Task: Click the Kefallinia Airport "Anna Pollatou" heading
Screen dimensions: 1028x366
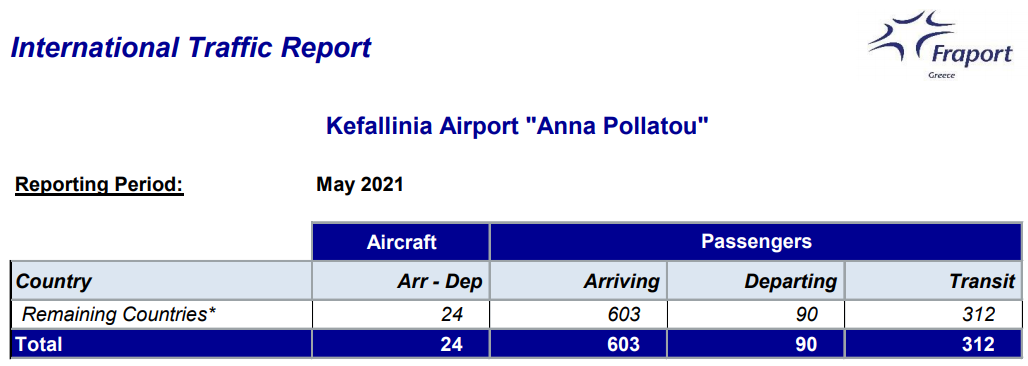Action: [518, 126]
